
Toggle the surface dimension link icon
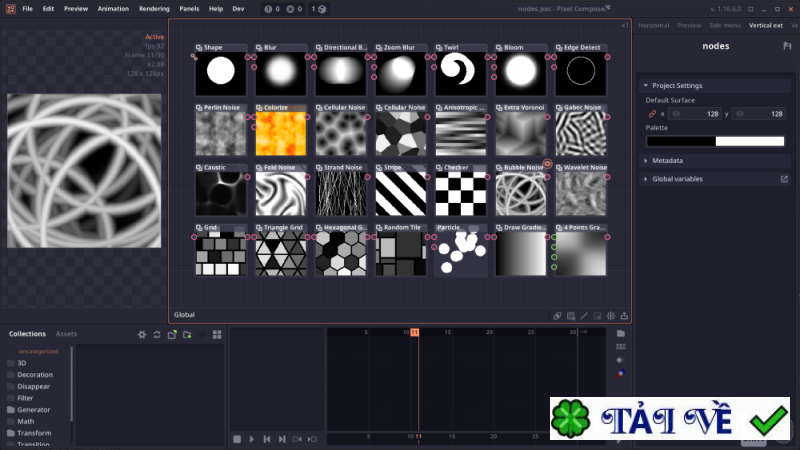(x=653, y=114)
